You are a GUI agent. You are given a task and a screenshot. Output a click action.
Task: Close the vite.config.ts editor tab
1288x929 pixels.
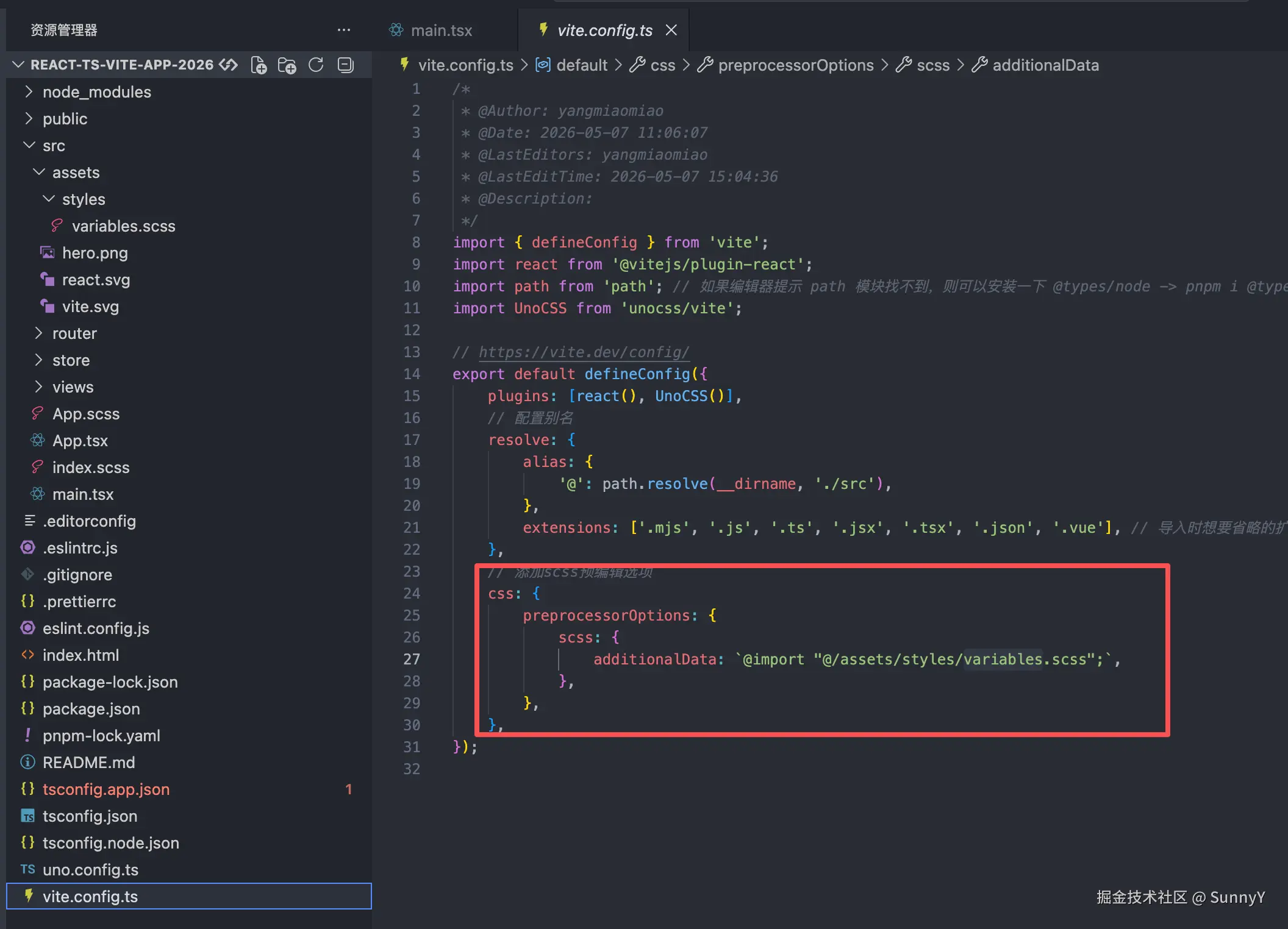tap(671, 30)
